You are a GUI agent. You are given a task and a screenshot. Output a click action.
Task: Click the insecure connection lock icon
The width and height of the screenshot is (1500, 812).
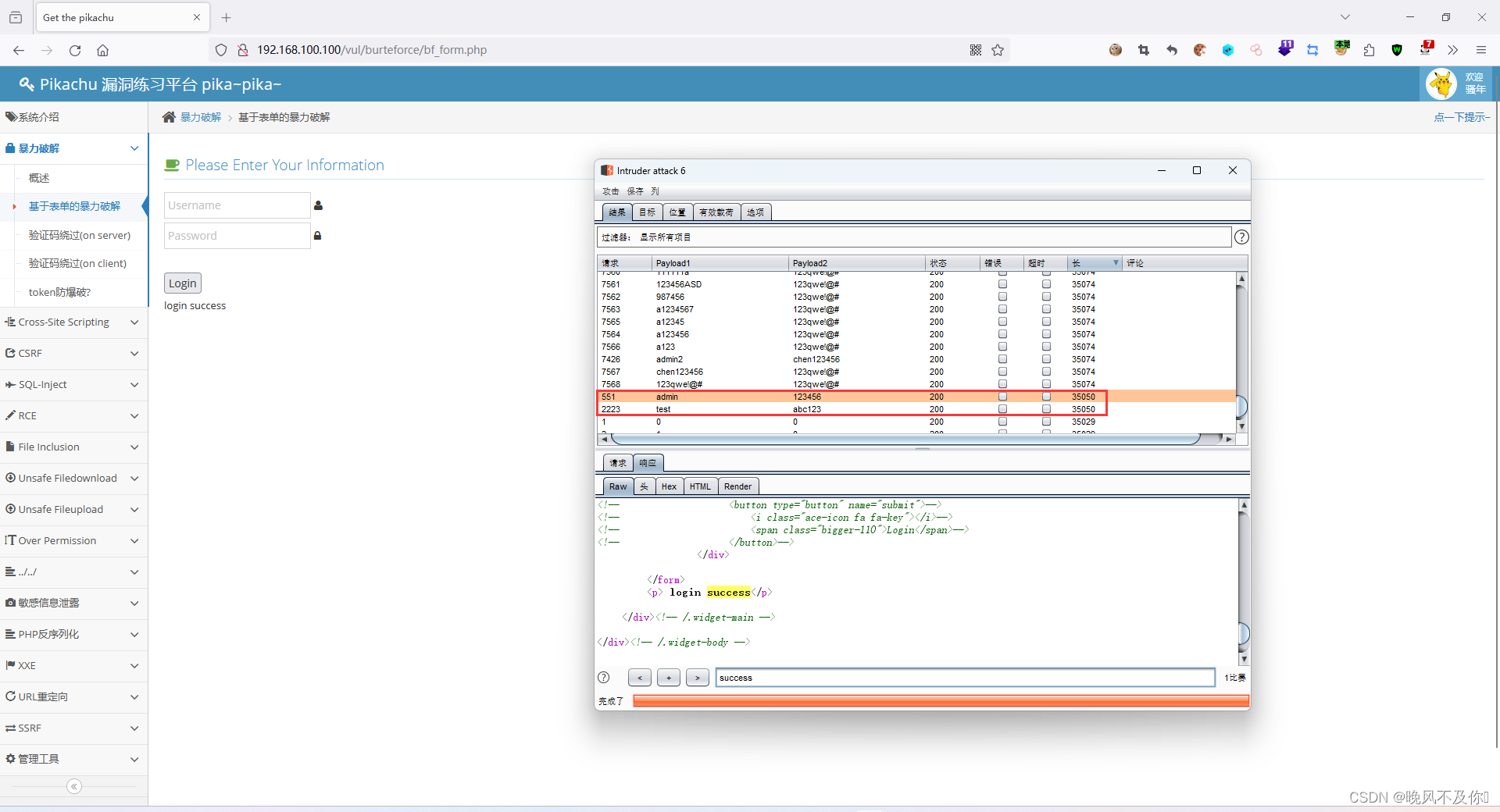coord(243,50)
